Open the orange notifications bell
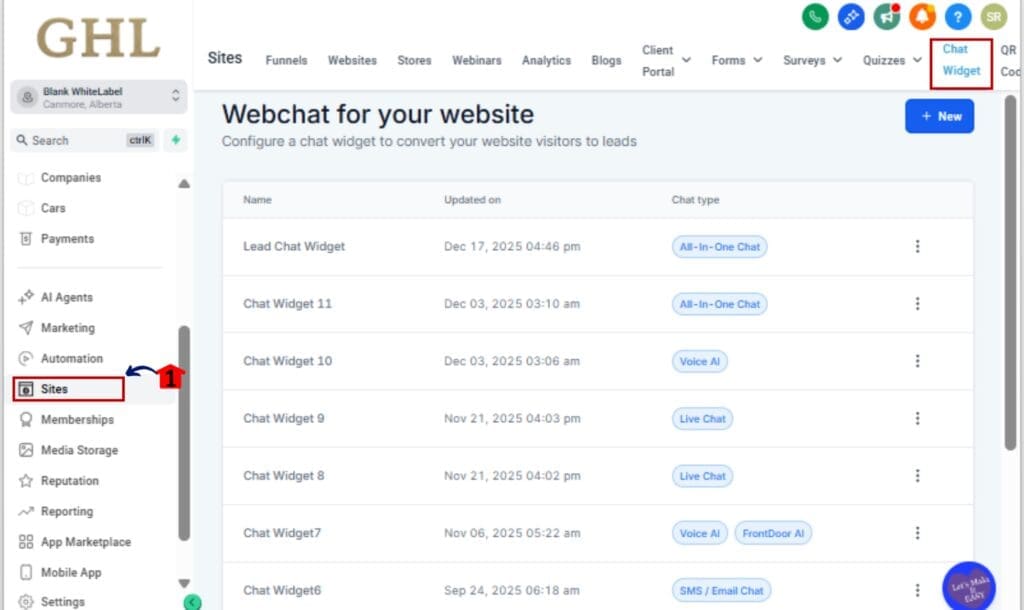Viewport: 1024px width, 610px height. (922, 16)
